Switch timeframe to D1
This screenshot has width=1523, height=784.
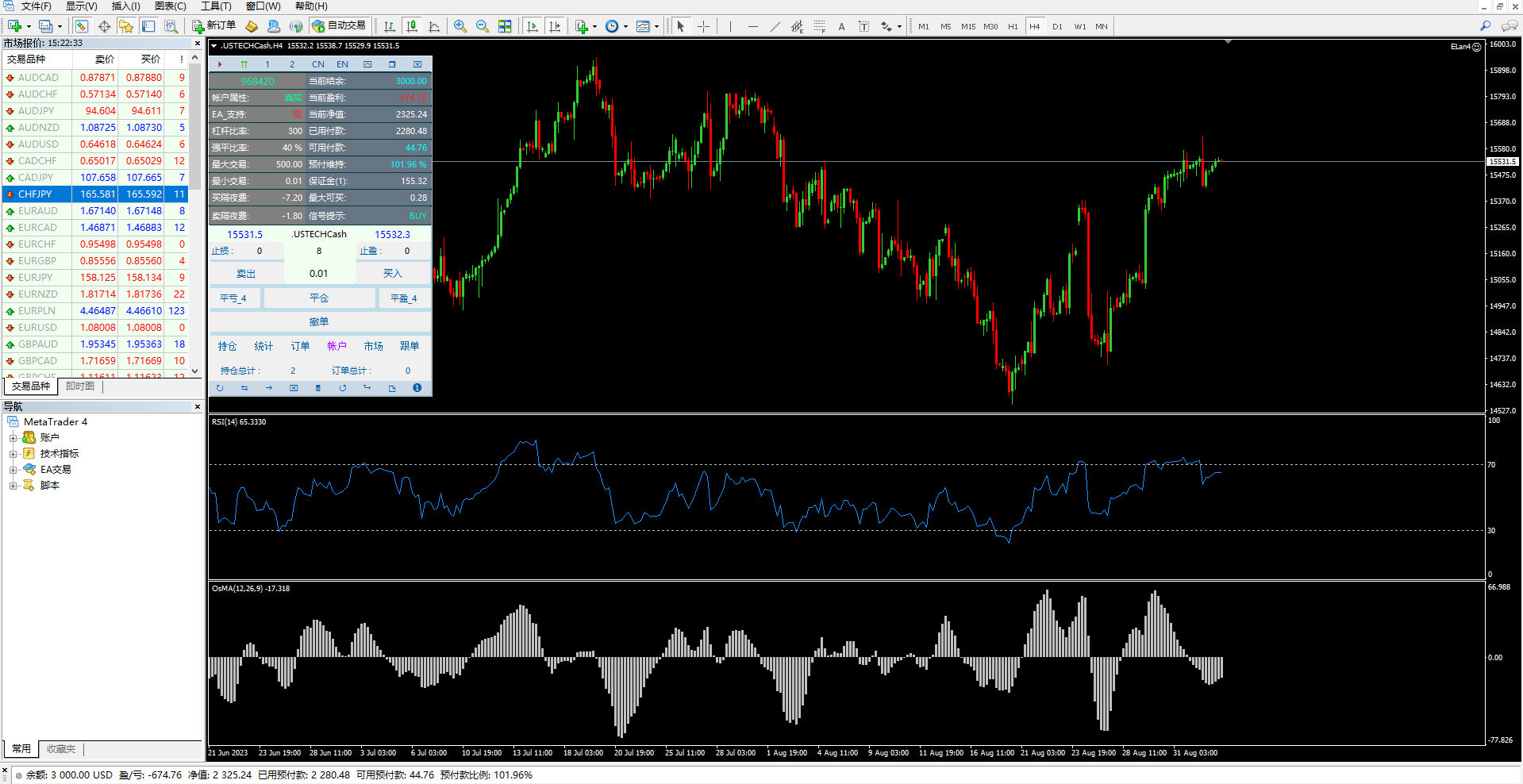pos(1057,26)
